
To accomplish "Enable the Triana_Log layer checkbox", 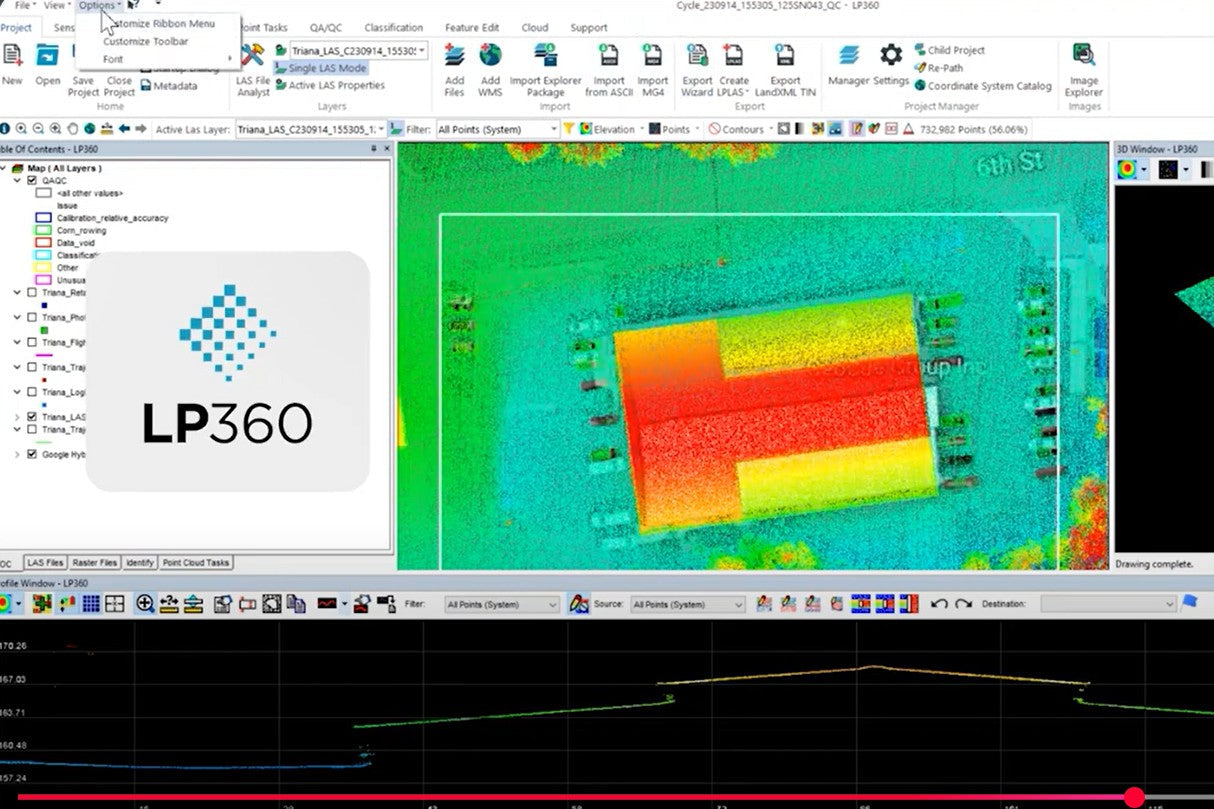I will tap(32, 392).
